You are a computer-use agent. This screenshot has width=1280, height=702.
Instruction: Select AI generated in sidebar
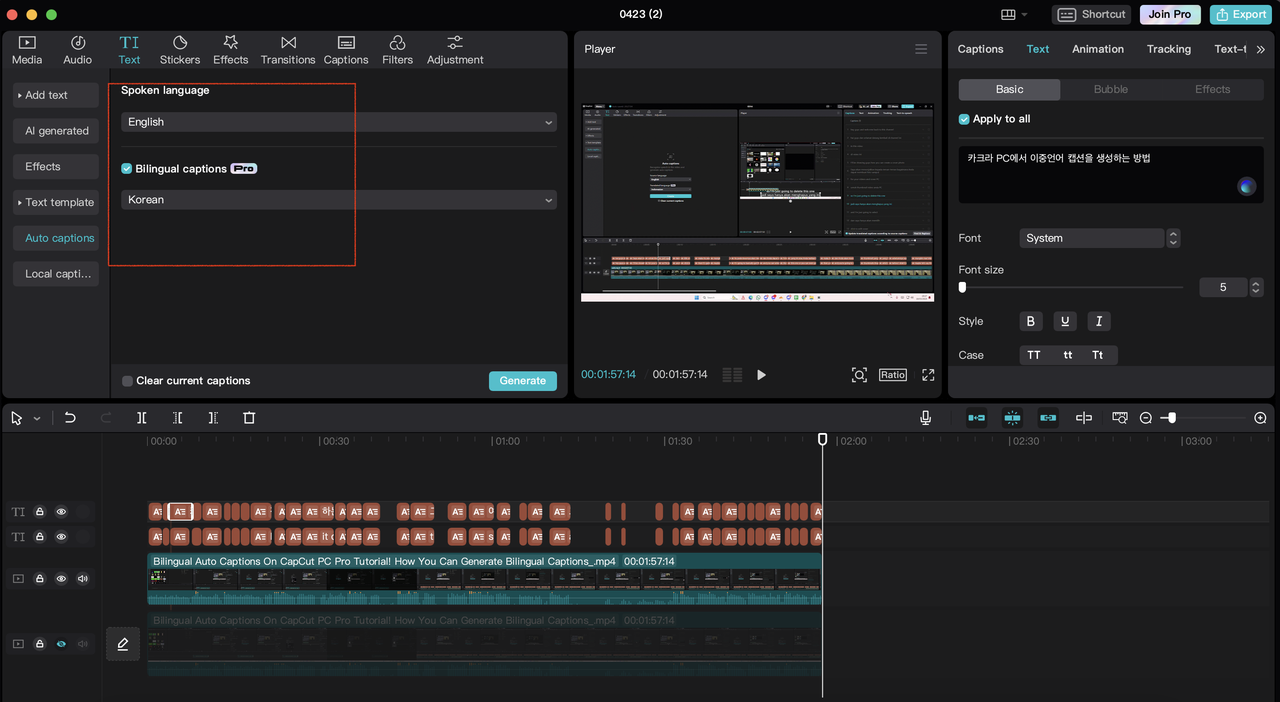tap(56, 131)
